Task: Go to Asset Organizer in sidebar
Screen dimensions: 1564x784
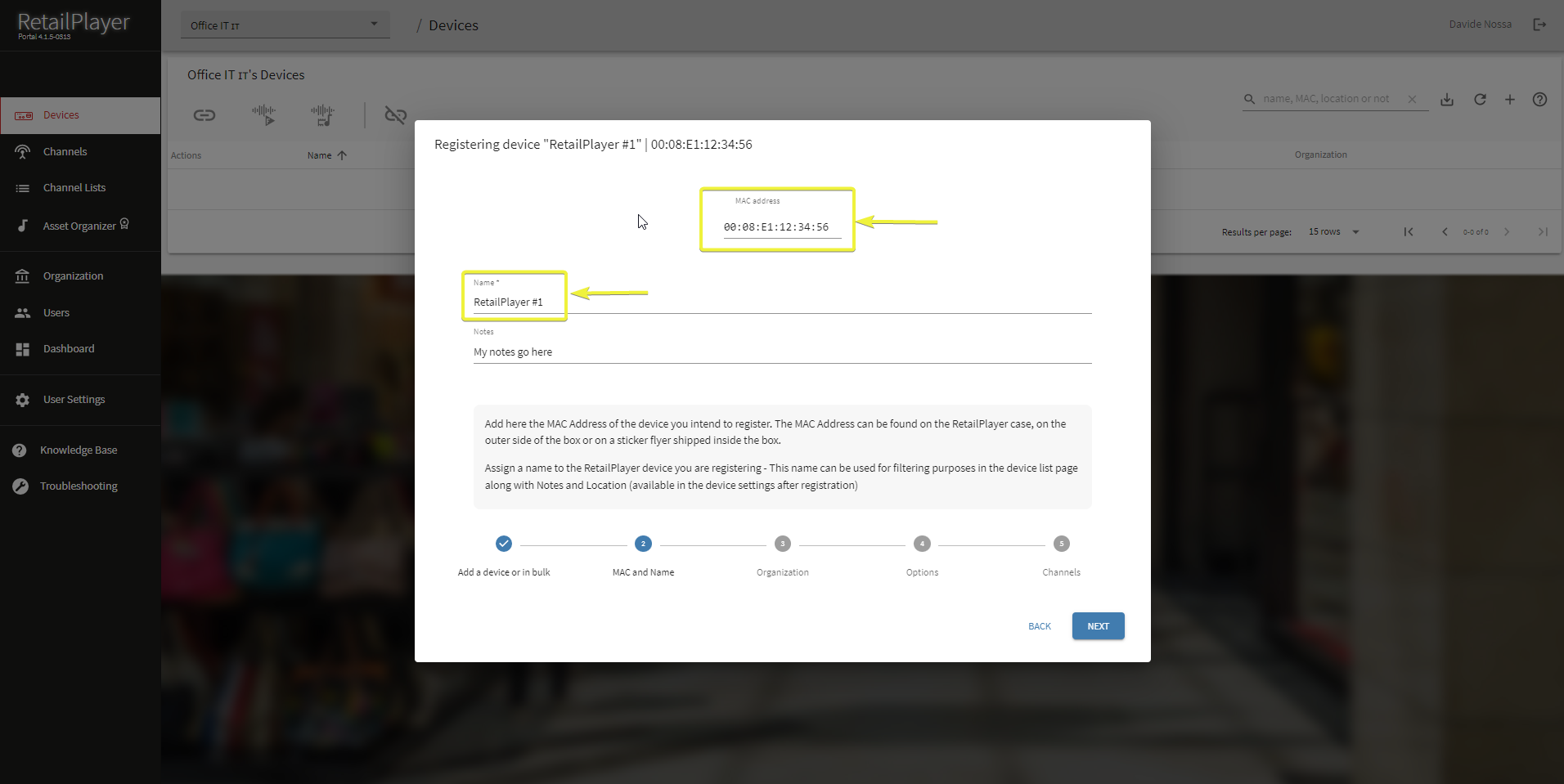Action: [79, 226]
